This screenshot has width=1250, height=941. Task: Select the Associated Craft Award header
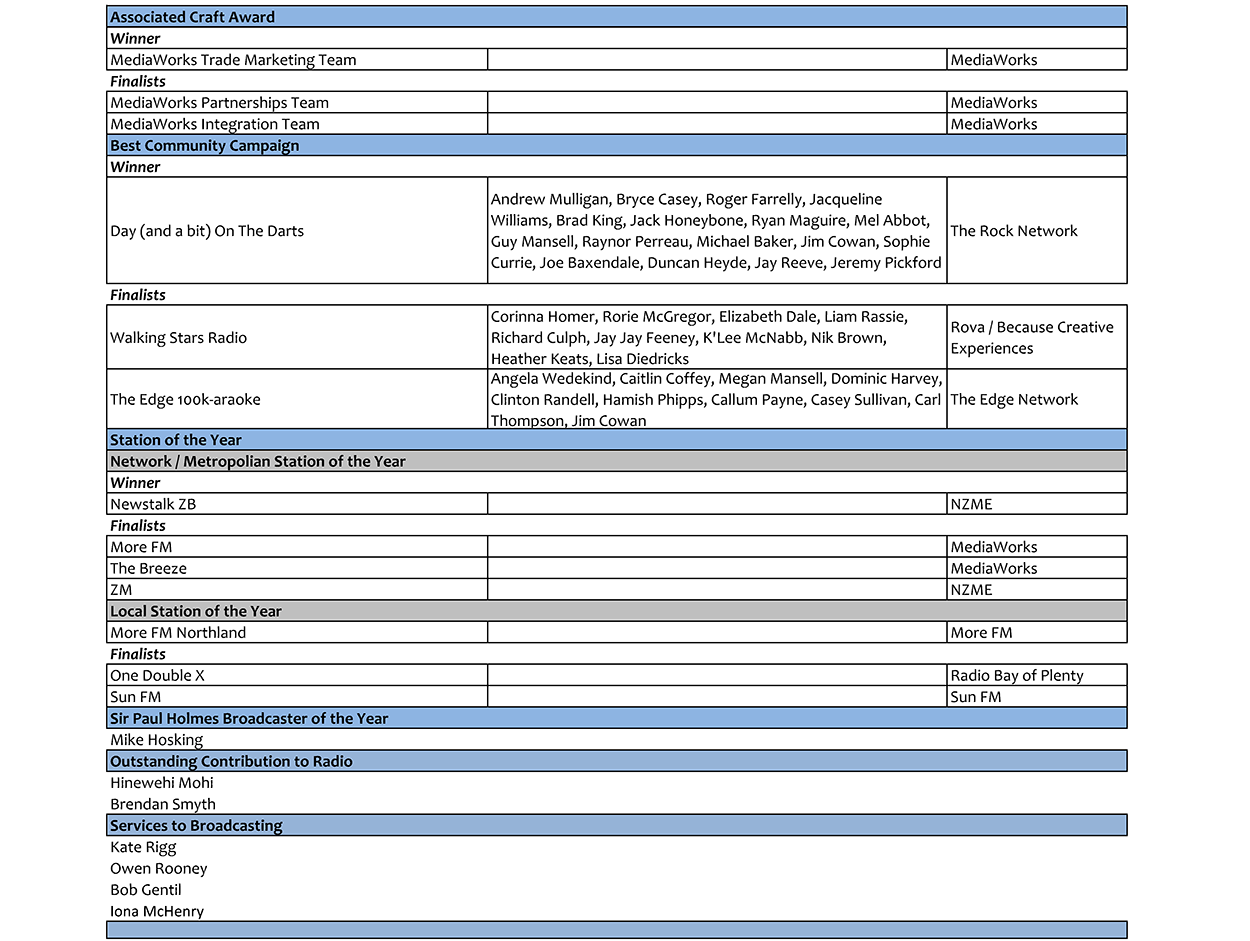tap(616, 17)
